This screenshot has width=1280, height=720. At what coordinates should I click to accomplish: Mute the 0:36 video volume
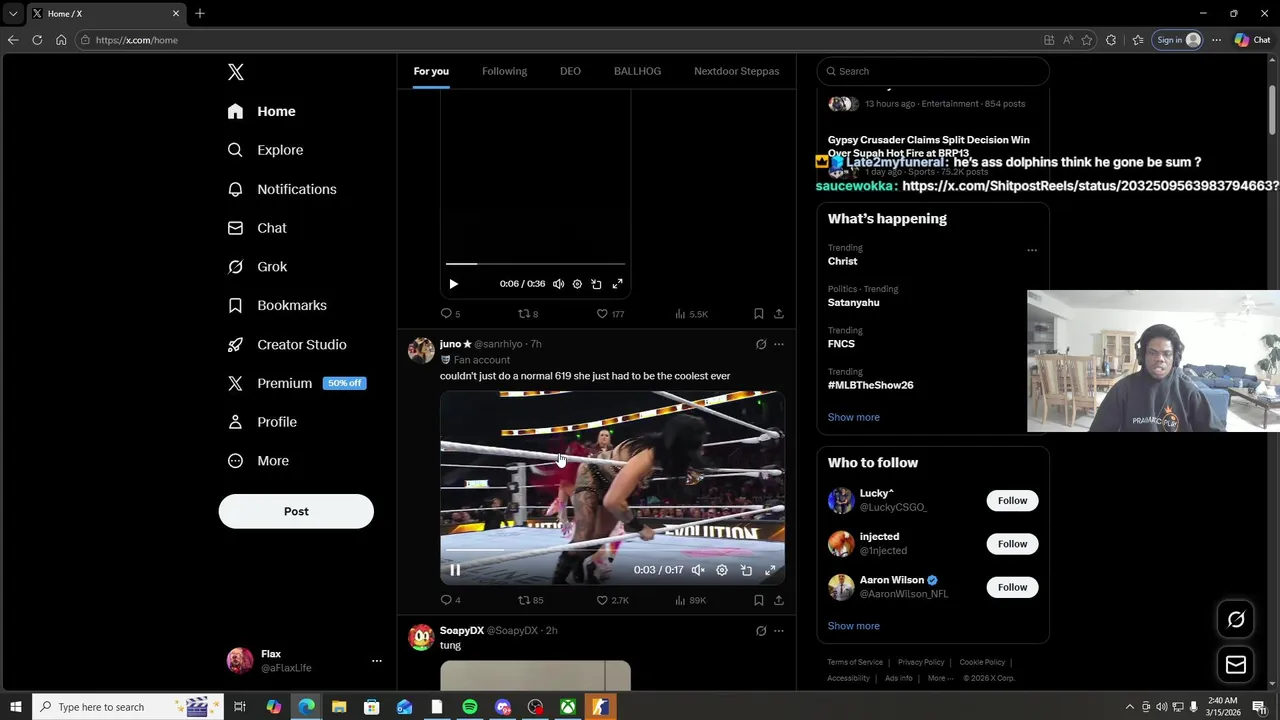(x=558, y=284)
